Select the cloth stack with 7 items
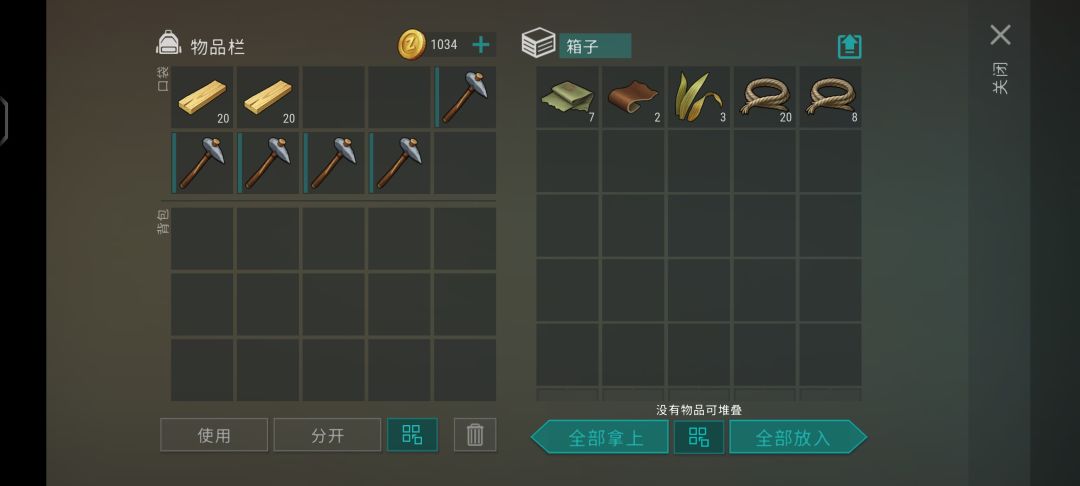This screenshot has height=486, width=1080. [567, 97]
